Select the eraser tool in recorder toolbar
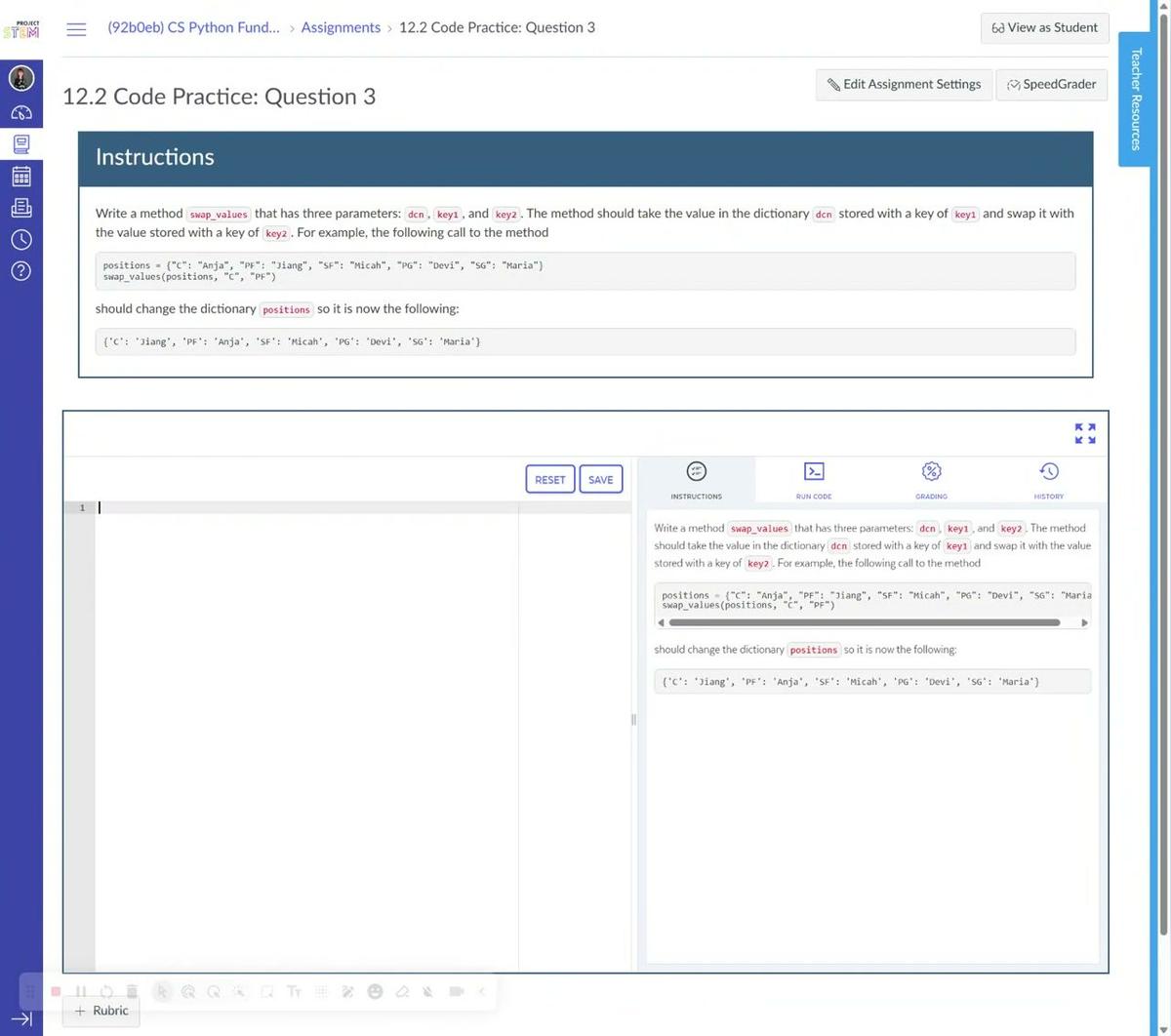 (x=401, y=992)
